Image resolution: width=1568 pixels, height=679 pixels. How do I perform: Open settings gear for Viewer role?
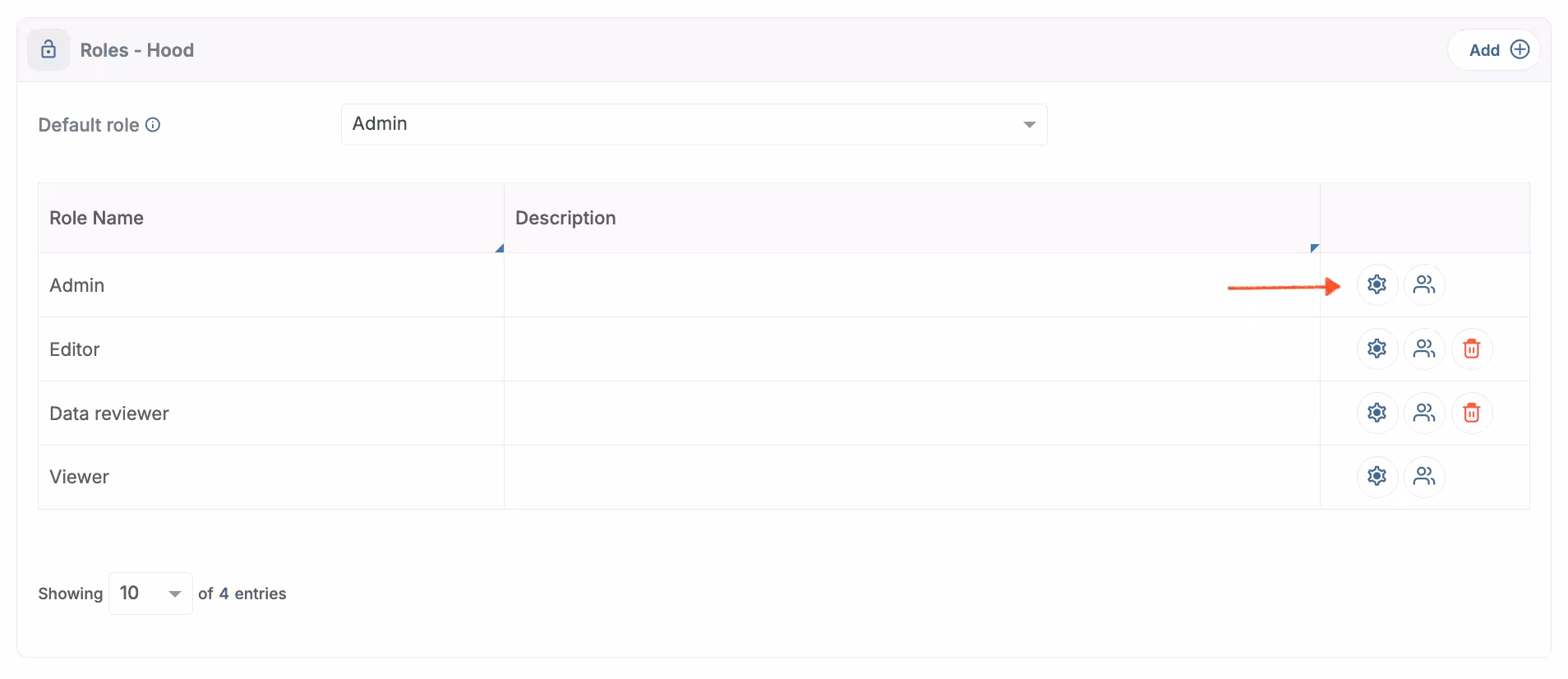[x=1377, y=476]
